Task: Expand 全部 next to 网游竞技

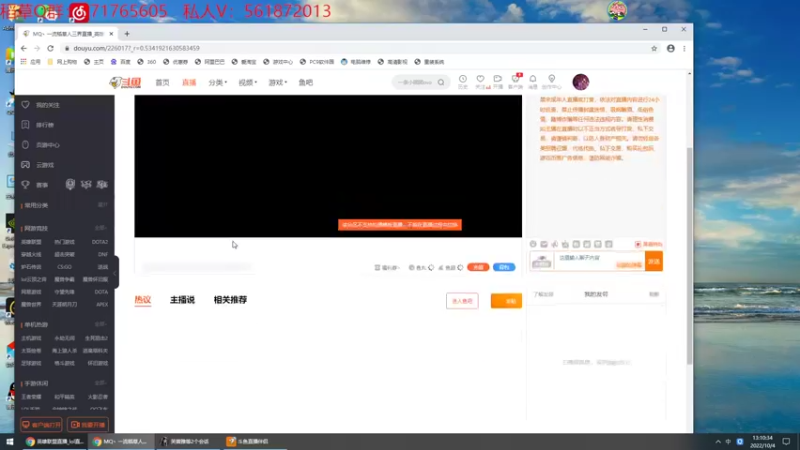Action: [x=101, y=228]
